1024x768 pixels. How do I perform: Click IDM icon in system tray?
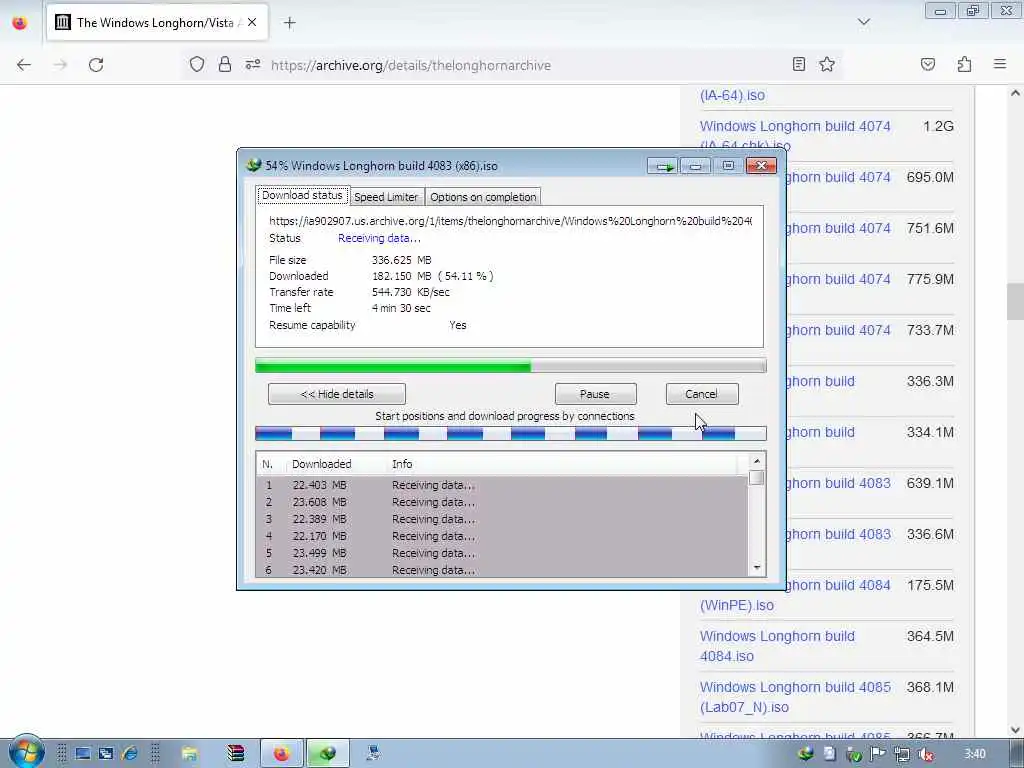(x=806, y=754)
